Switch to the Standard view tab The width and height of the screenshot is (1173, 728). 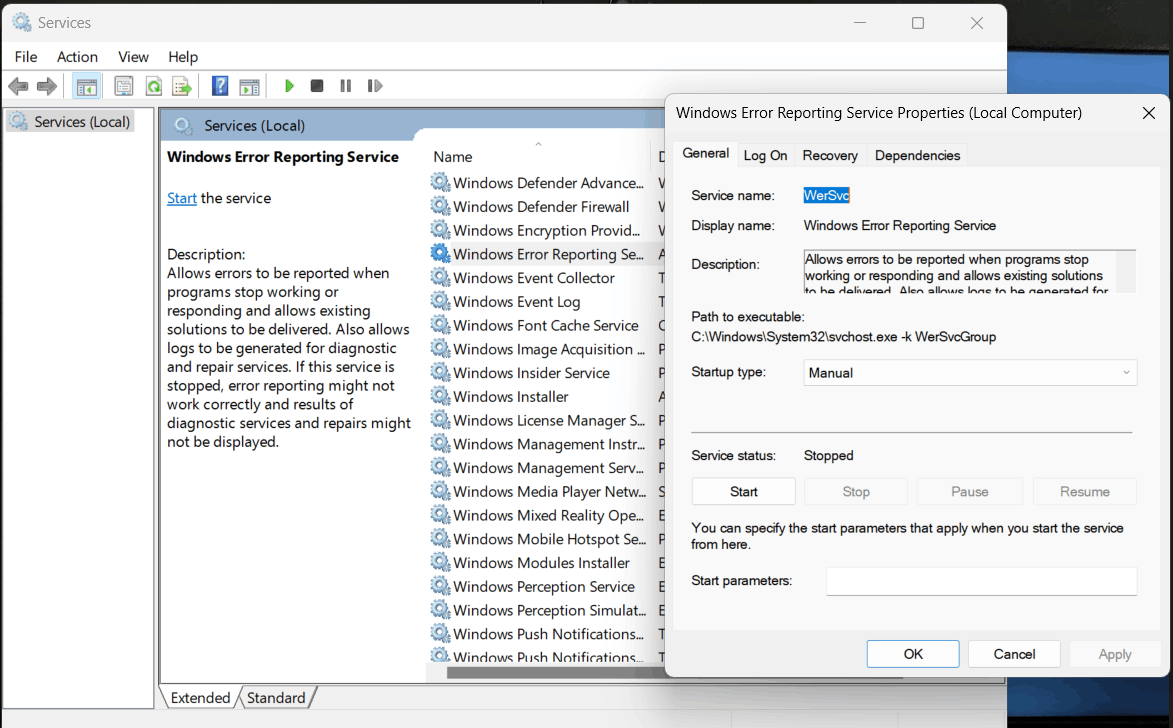[276, 697]
